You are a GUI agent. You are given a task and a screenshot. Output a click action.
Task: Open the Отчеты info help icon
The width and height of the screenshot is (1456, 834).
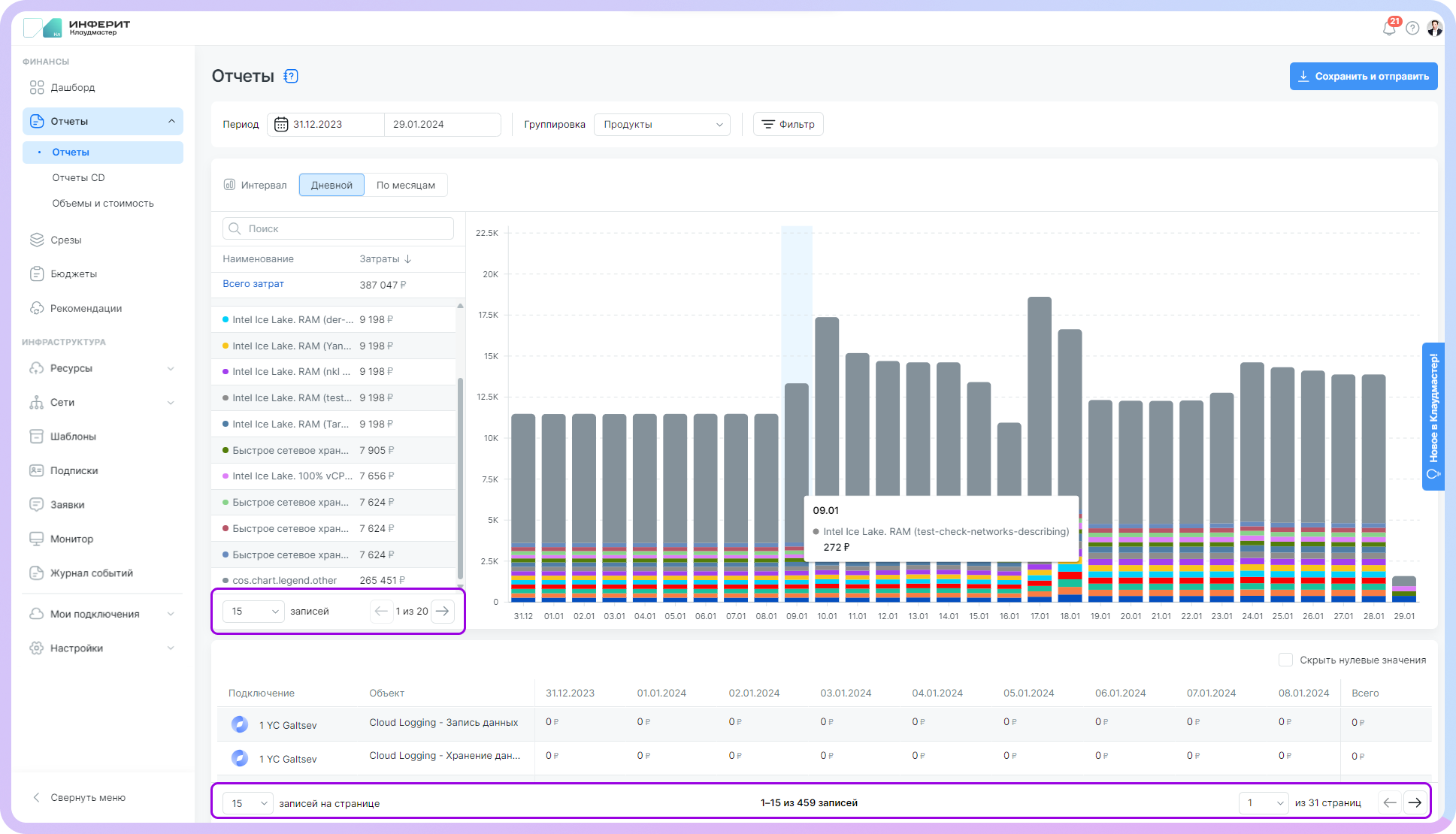pos(291,76)
